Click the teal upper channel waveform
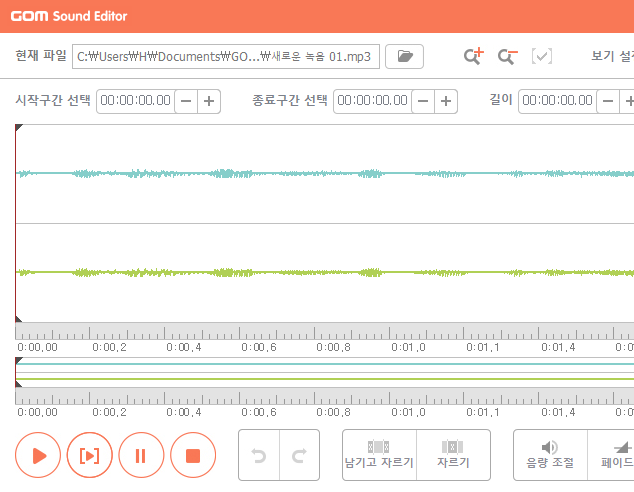 pos(325,174)
